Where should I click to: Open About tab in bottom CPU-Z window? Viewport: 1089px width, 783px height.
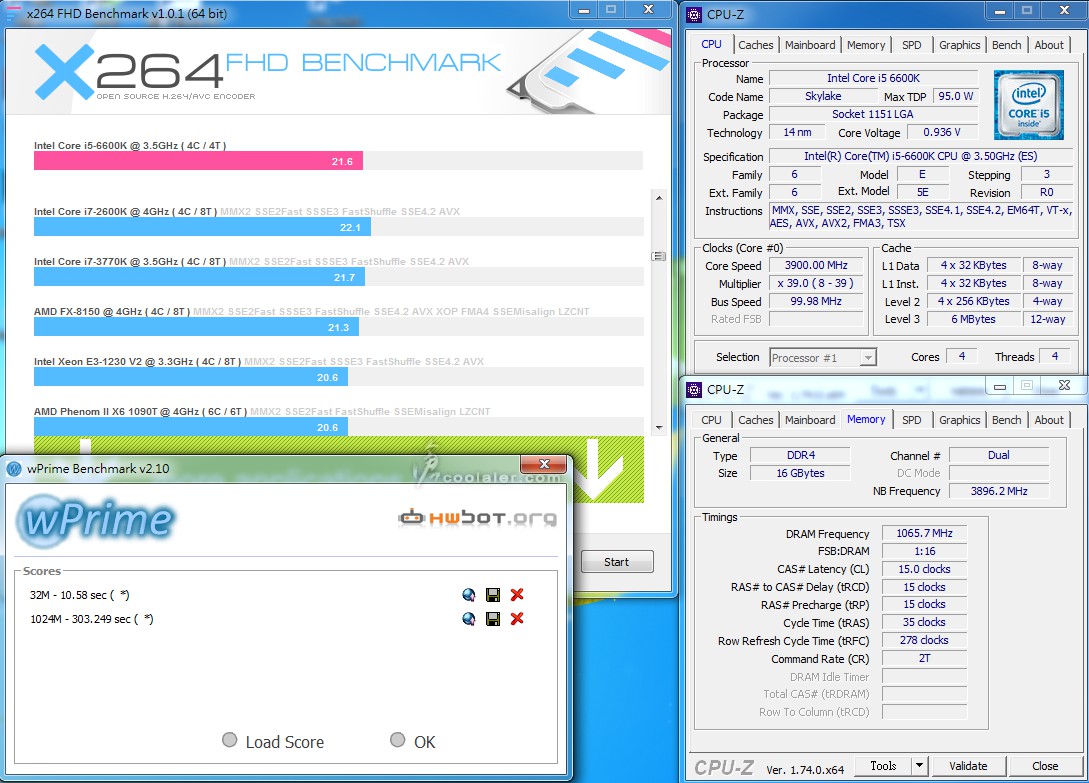[x=1049, y=420]
